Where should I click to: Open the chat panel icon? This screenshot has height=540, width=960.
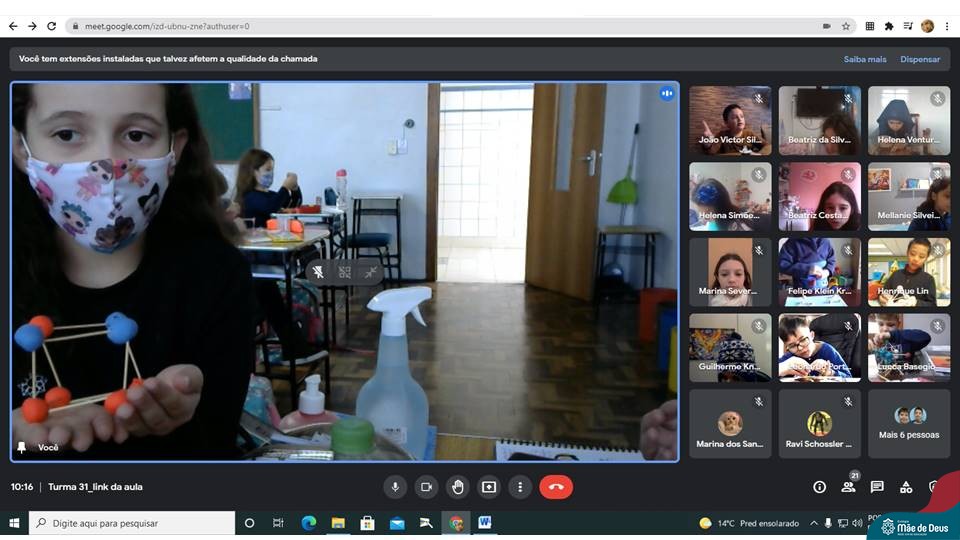(x=877, y=487)
